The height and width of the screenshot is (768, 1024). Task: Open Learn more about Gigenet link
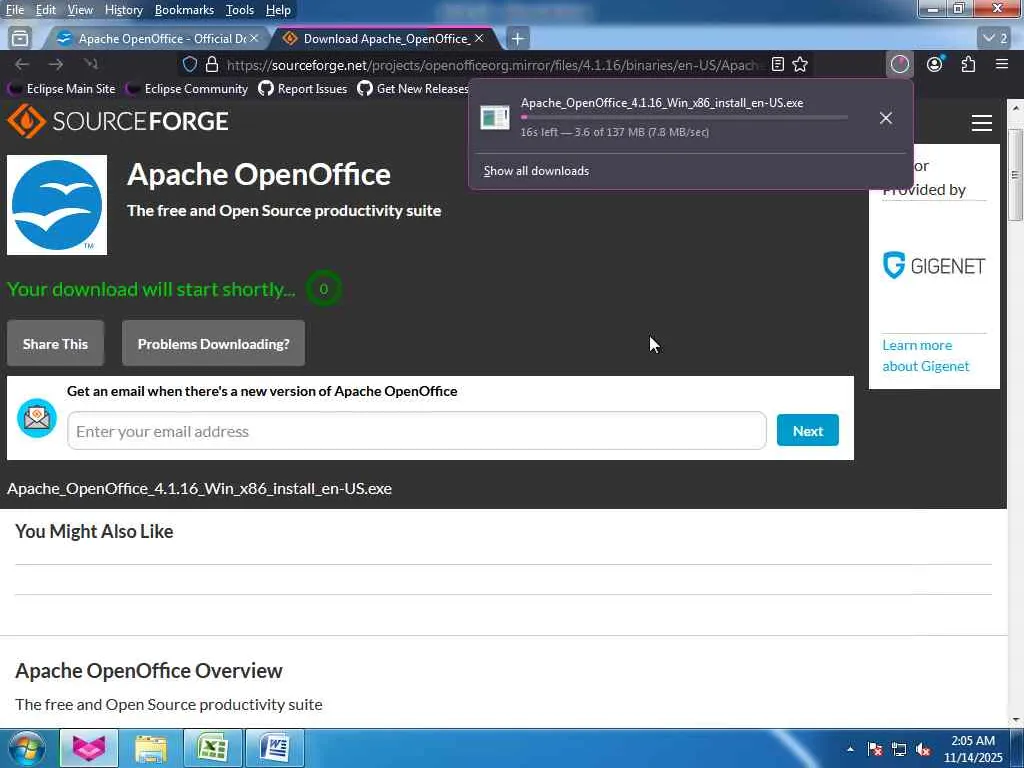(925, 356)
